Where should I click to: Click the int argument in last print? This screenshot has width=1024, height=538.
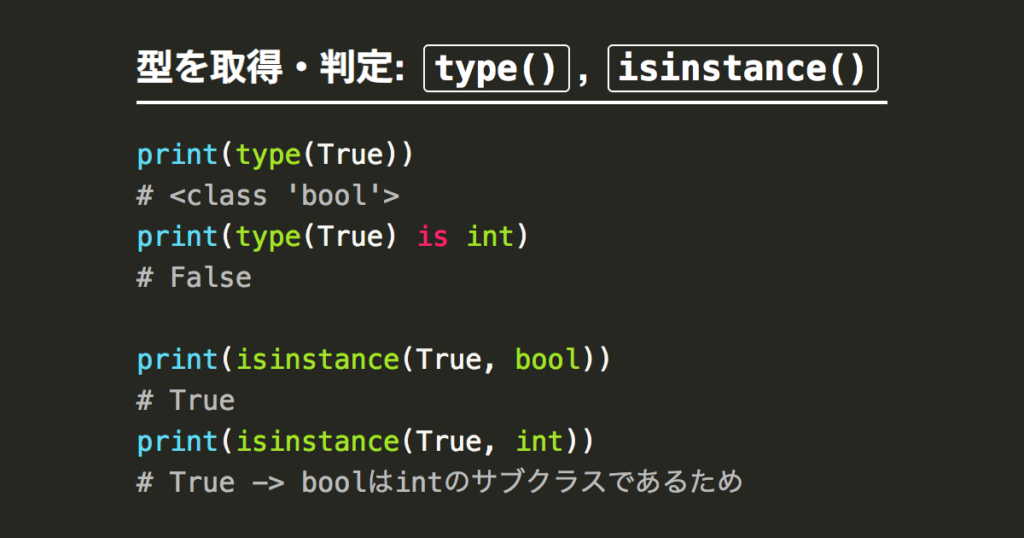pyautogui.click(x=539, y=441)
